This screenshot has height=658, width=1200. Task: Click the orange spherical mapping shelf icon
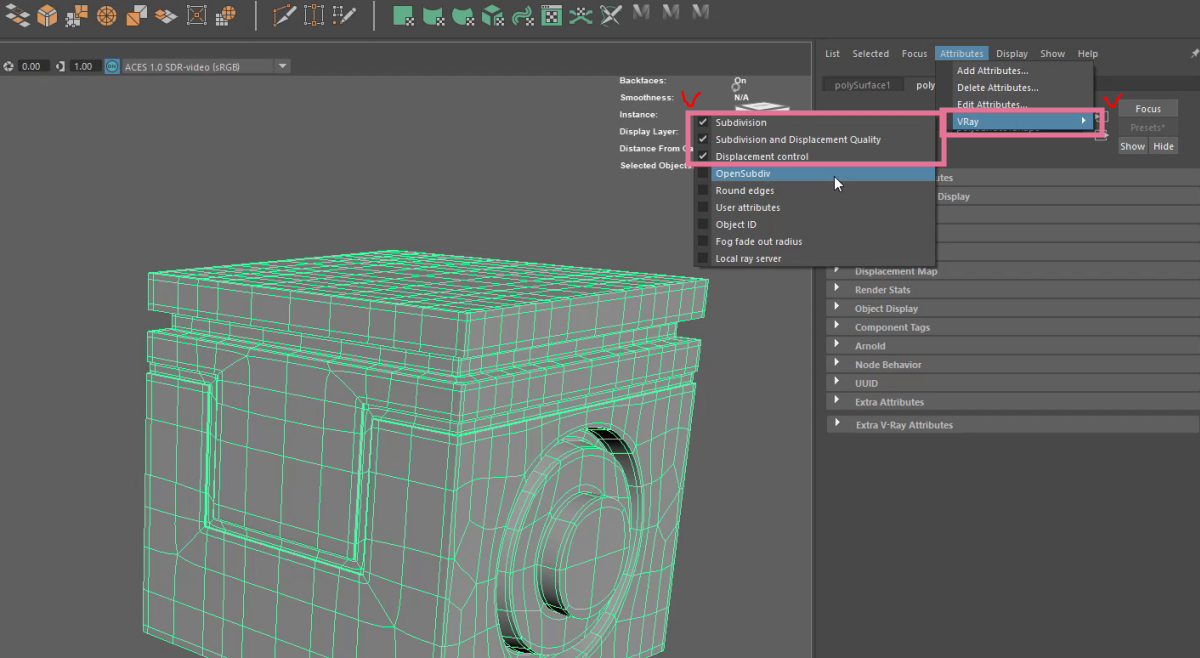107,15
